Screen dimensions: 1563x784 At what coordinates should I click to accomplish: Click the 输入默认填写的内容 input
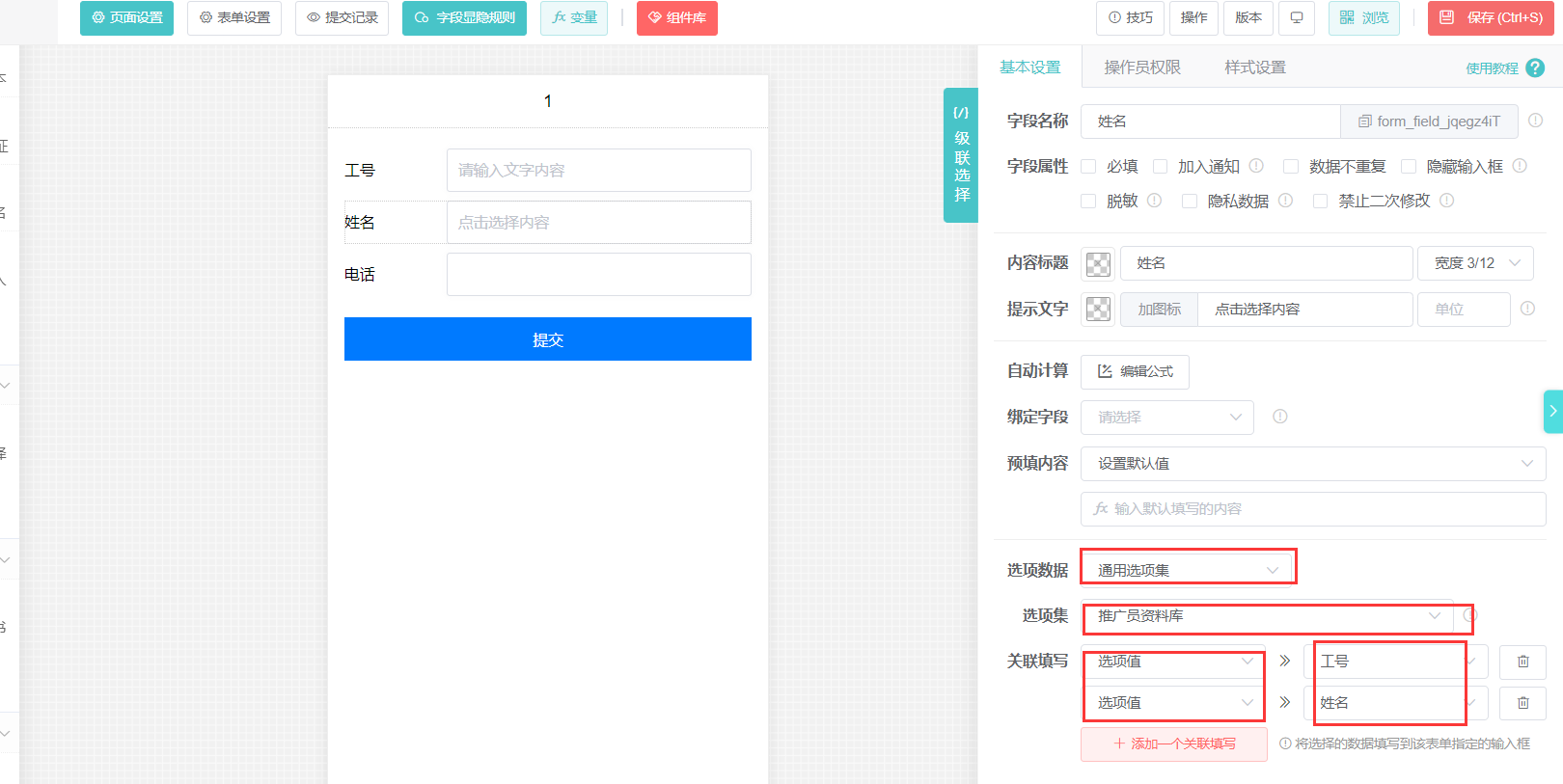(1313, 509)
